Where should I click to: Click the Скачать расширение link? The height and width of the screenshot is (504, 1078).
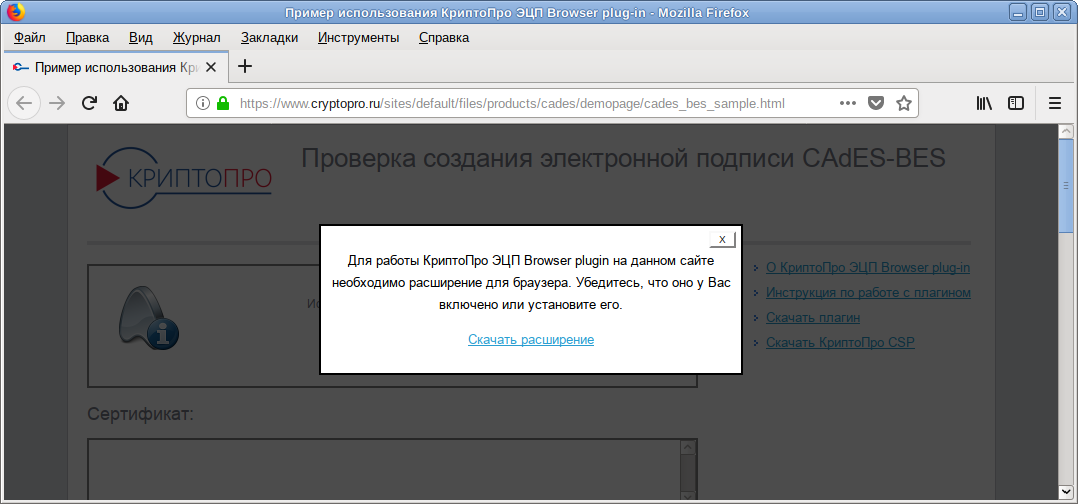(531, 339)
